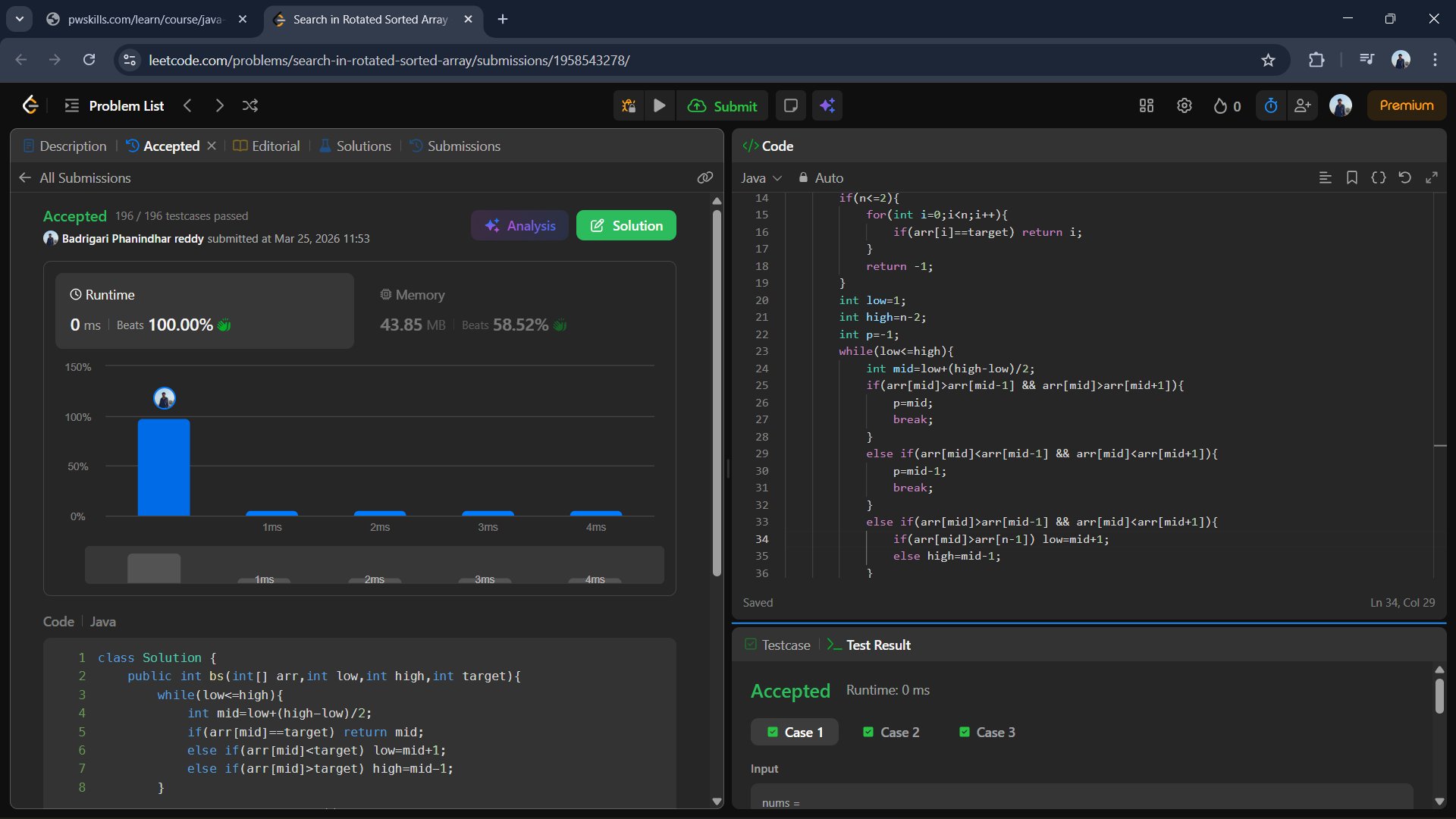Open the Java language dropdown
This screenshot has width=1456, height=819.
(x=761, y=177)
